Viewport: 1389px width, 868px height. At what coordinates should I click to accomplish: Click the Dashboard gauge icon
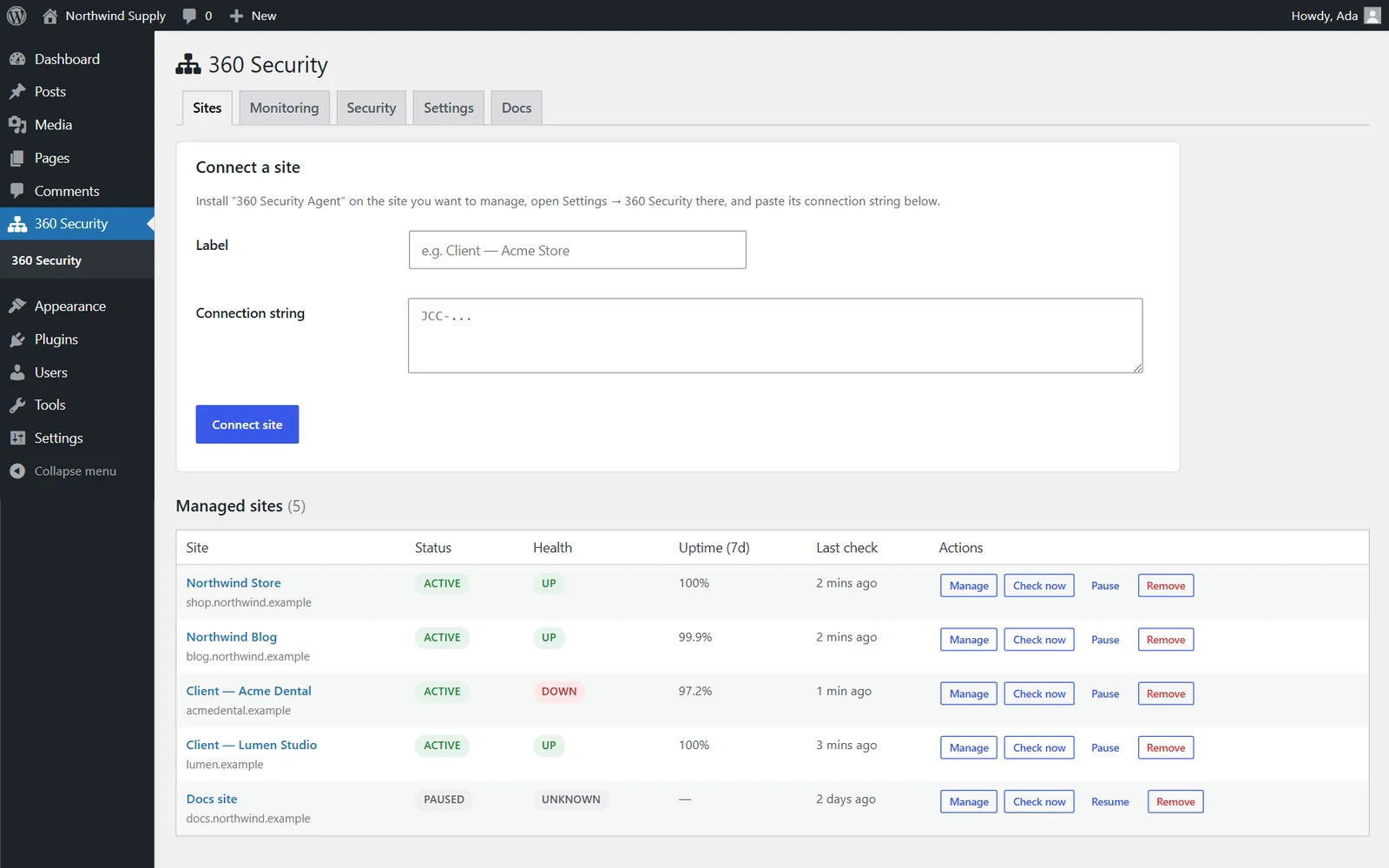click(17, 59)
